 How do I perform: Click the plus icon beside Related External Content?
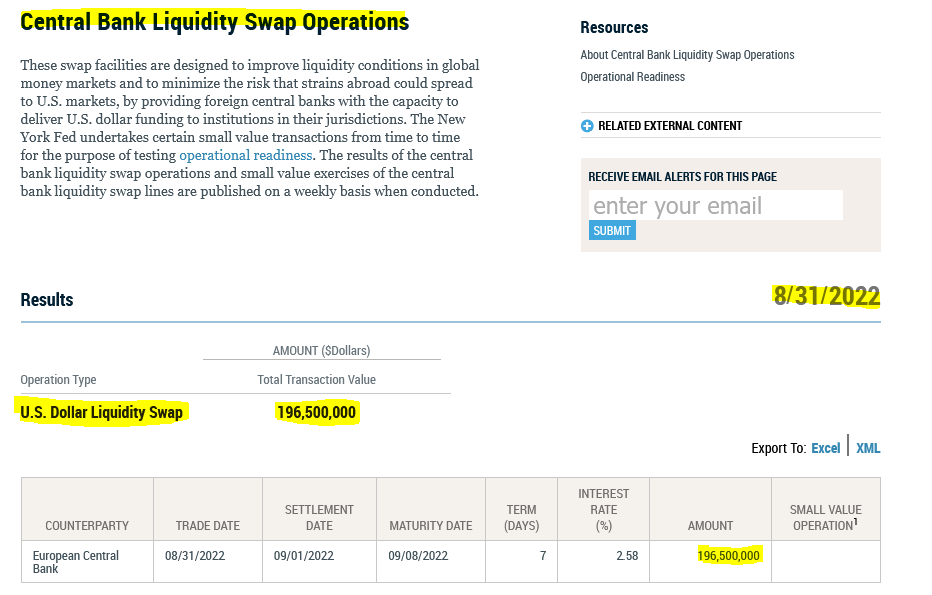click(587, 126)
